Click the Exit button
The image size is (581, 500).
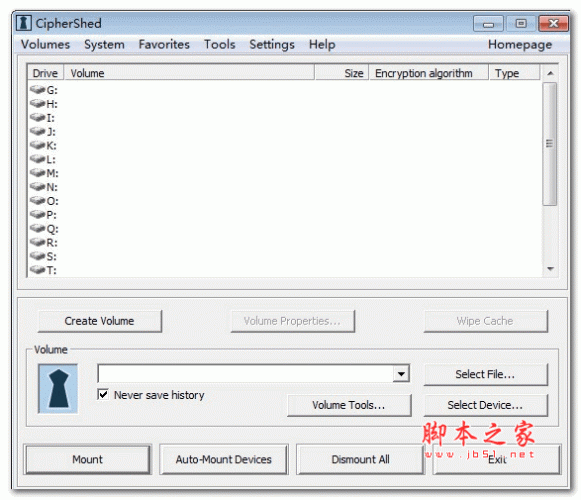(x=497, y=459)
